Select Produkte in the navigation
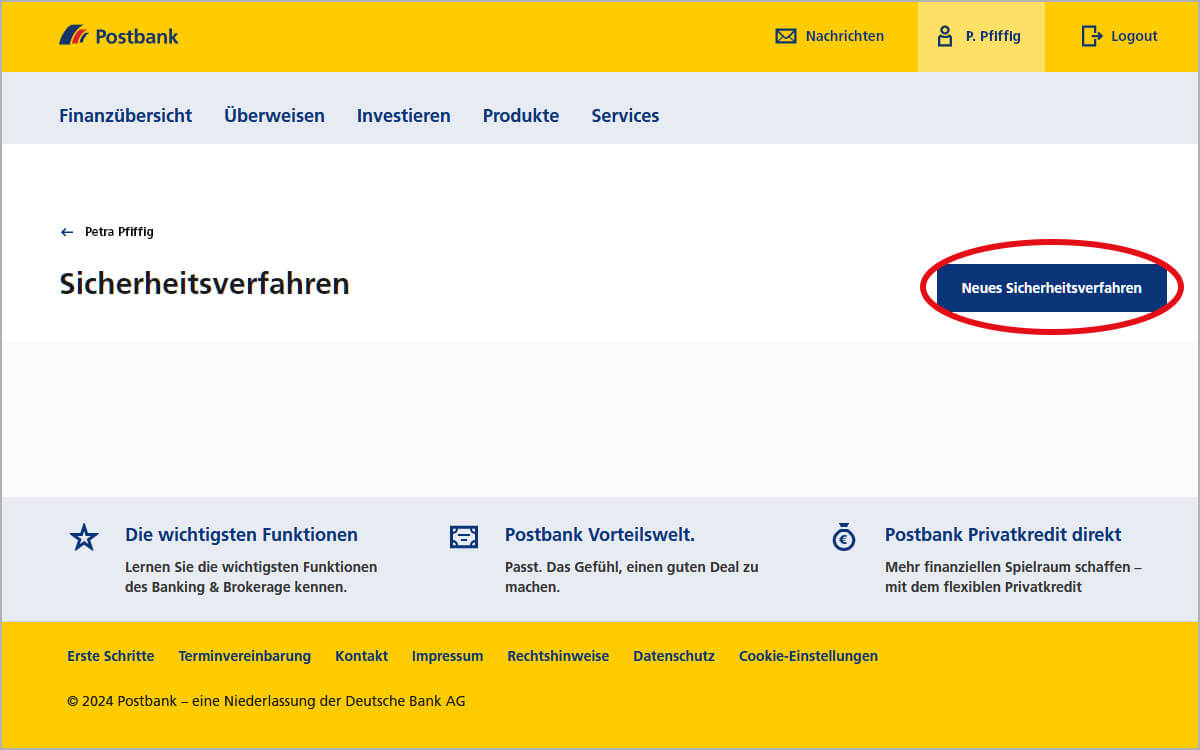Image resolution: width=1200 pixels, height=750 pixels. pos(520,115)
